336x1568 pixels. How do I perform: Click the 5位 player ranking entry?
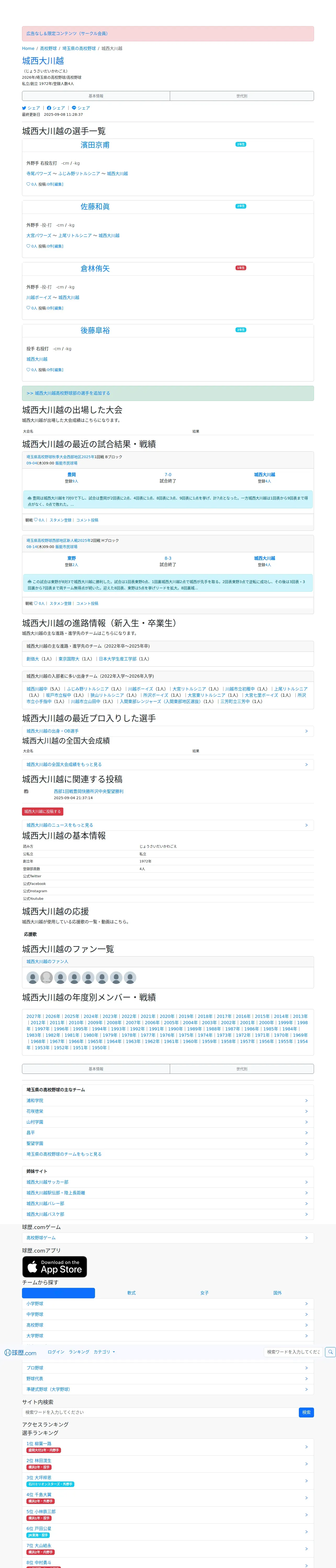pos(168,1514)
